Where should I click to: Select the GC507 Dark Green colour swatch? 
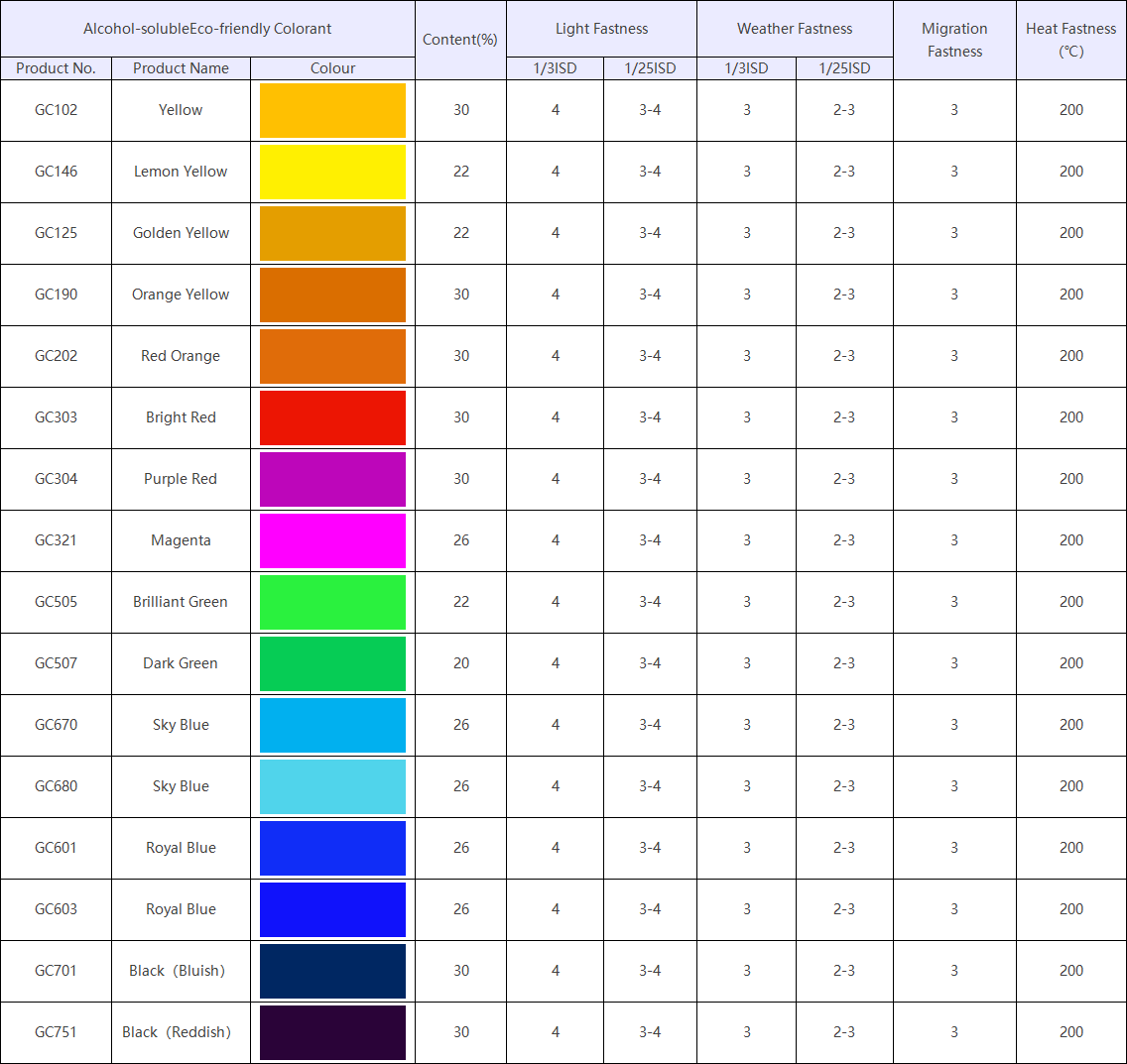(332, 663)
